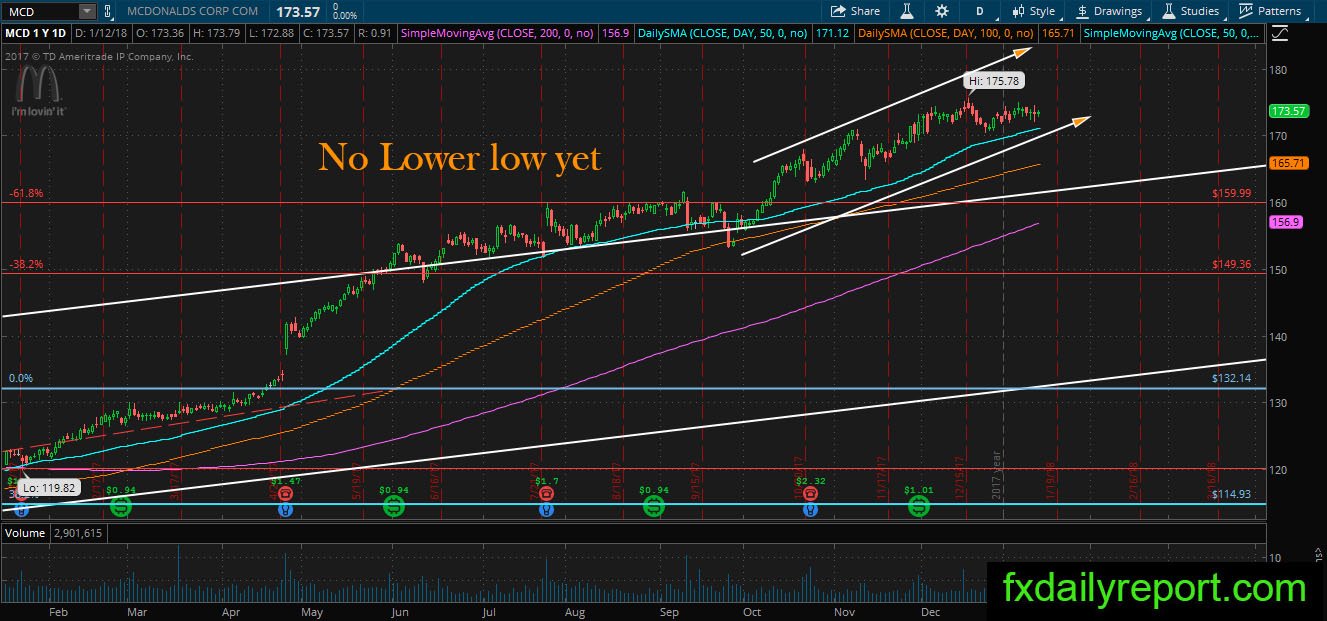The image size is (1327, 621).
Task: Click the first $0.94 dividend icon near March
Action: (x=120, y=507)
